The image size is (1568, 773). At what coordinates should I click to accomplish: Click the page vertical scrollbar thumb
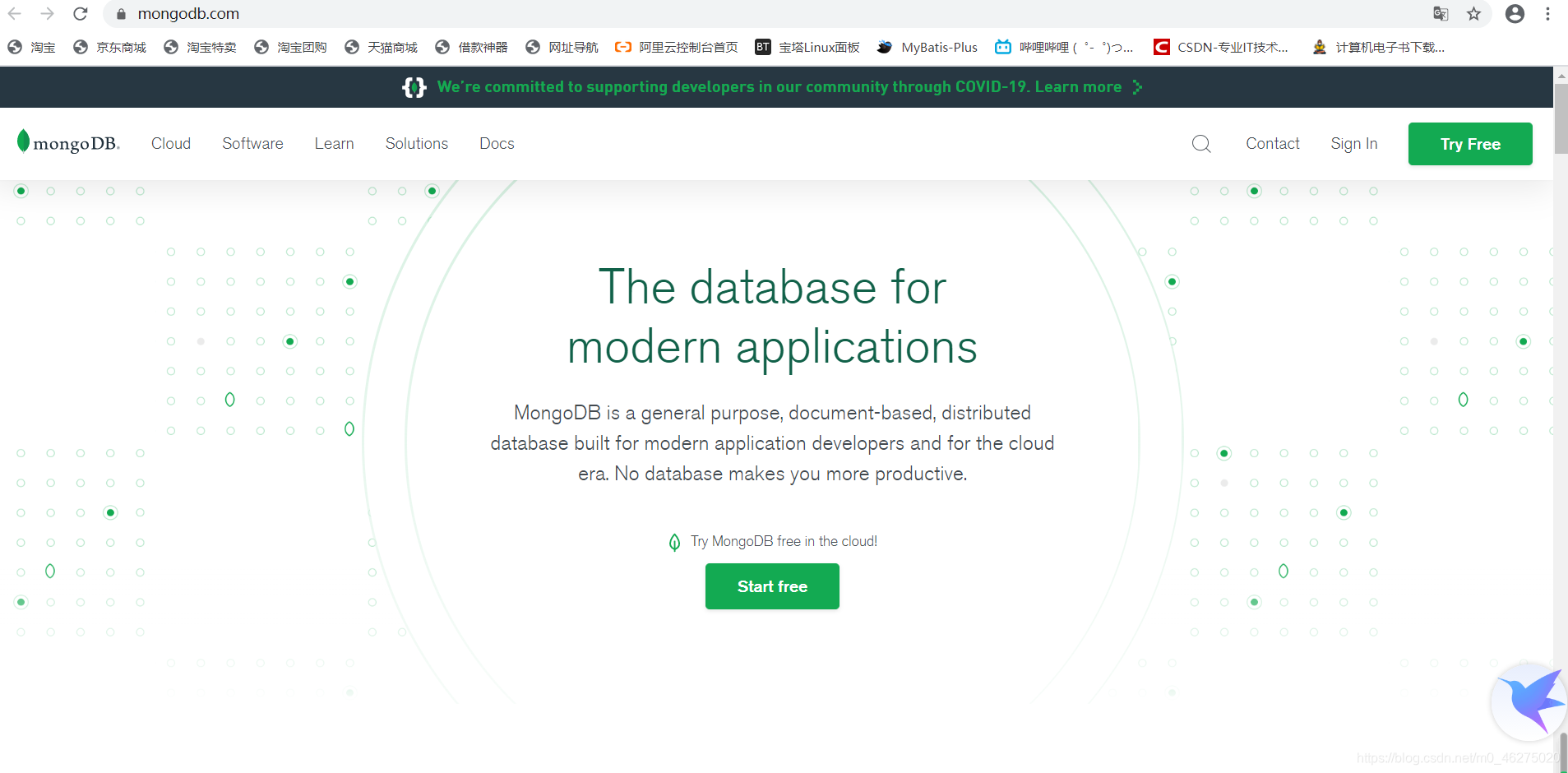pos(1561,118)
